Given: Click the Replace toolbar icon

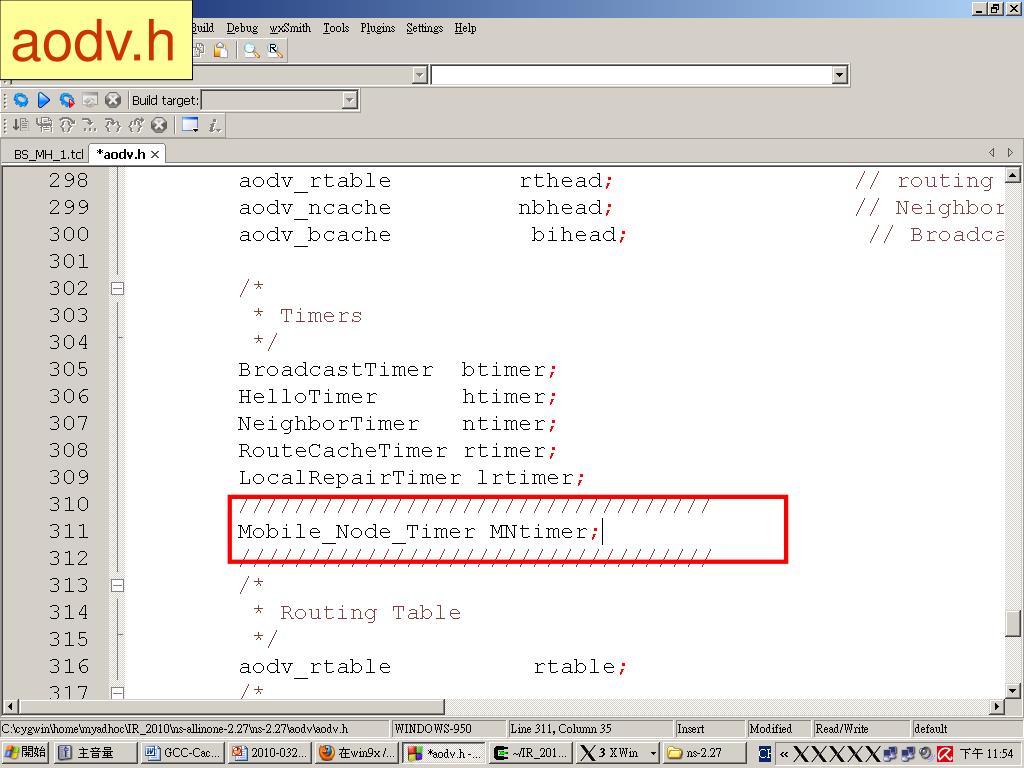Looking at the screenshot, I should [276, 50].
